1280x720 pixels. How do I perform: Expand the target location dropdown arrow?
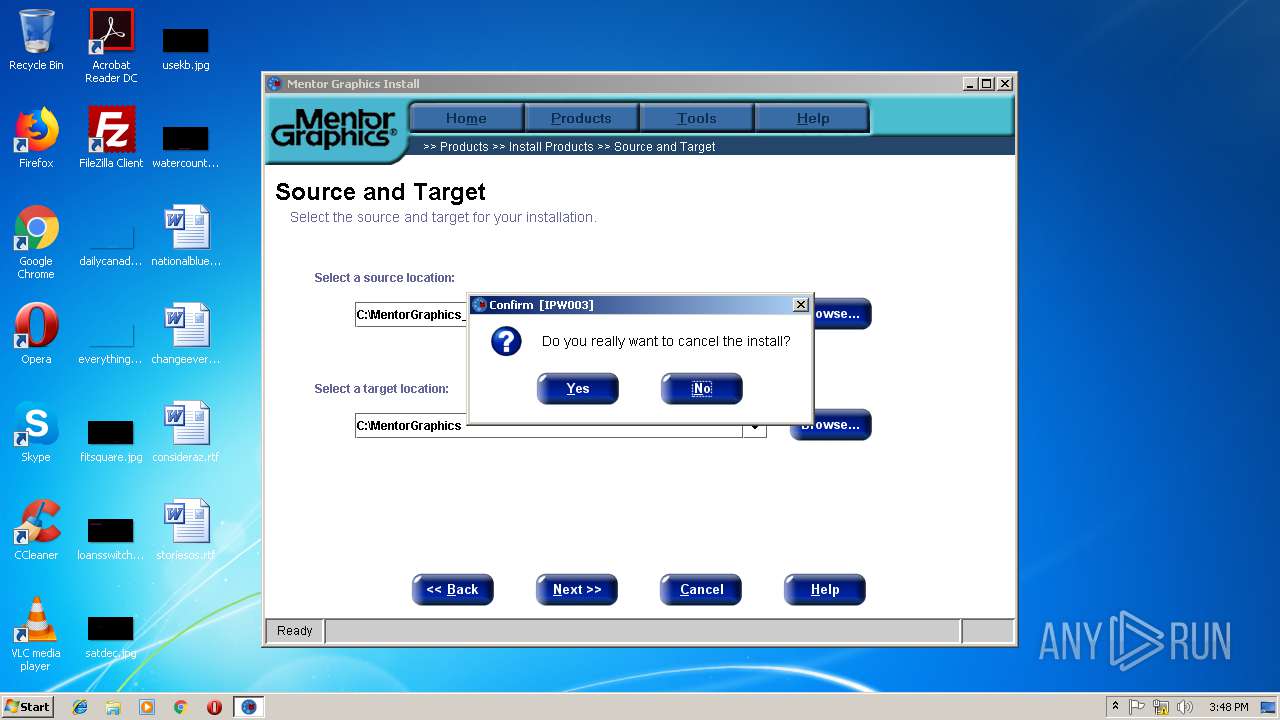[x=755, y=430]
